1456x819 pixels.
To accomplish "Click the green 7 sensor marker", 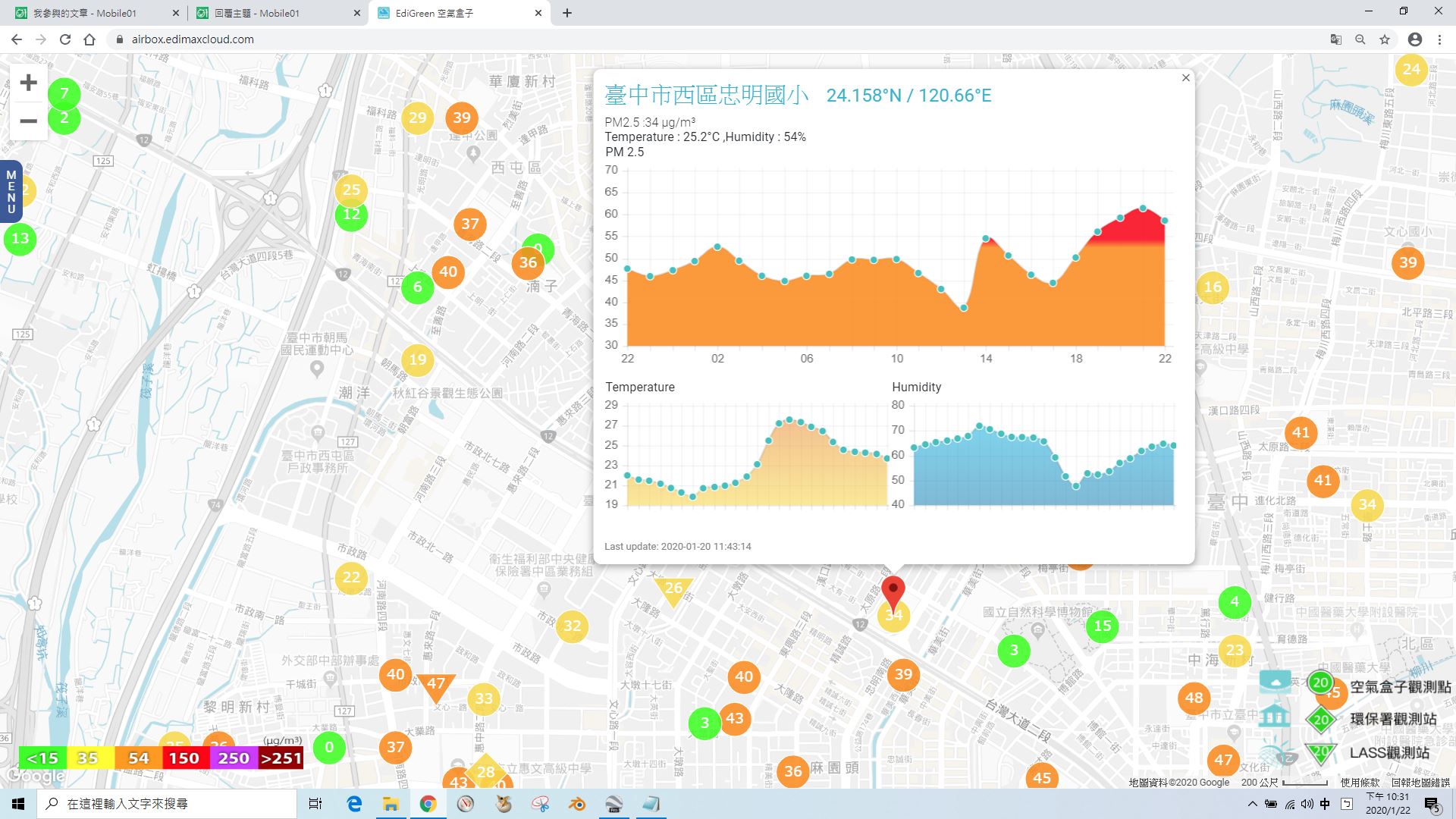I will pos(64,94).
